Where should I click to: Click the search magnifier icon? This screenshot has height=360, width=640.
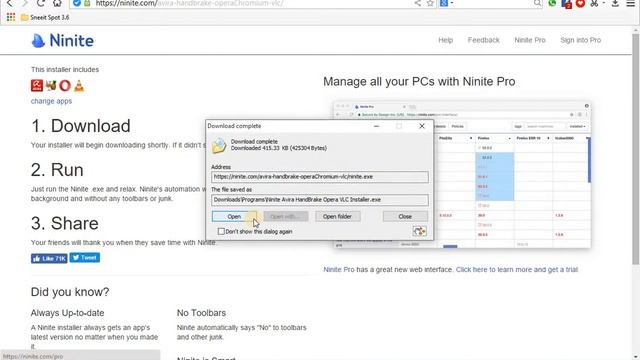[538, 3]
